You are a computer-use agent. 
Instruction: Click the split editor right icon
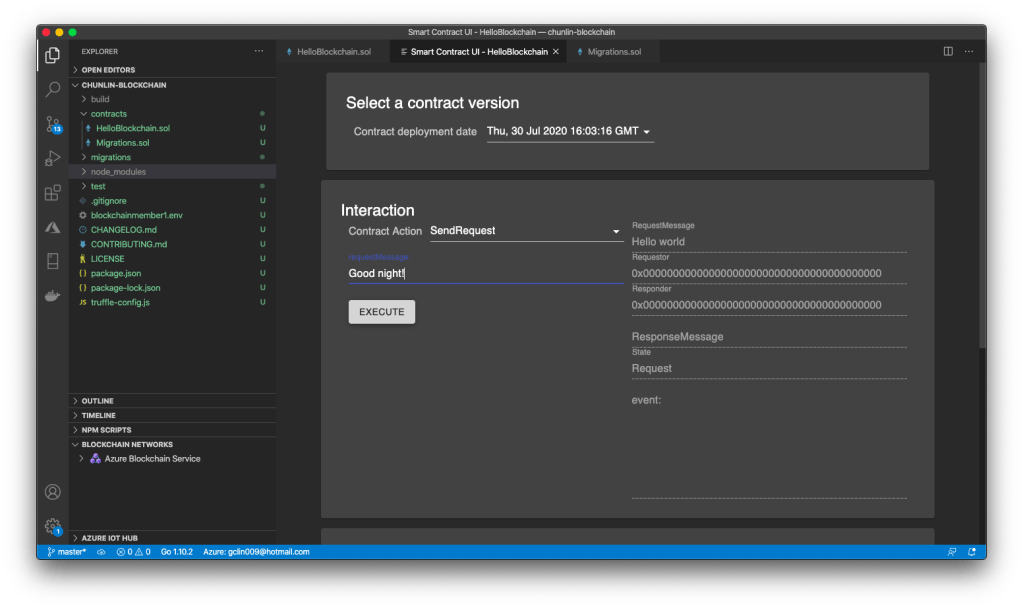click(x=948, y=51)
